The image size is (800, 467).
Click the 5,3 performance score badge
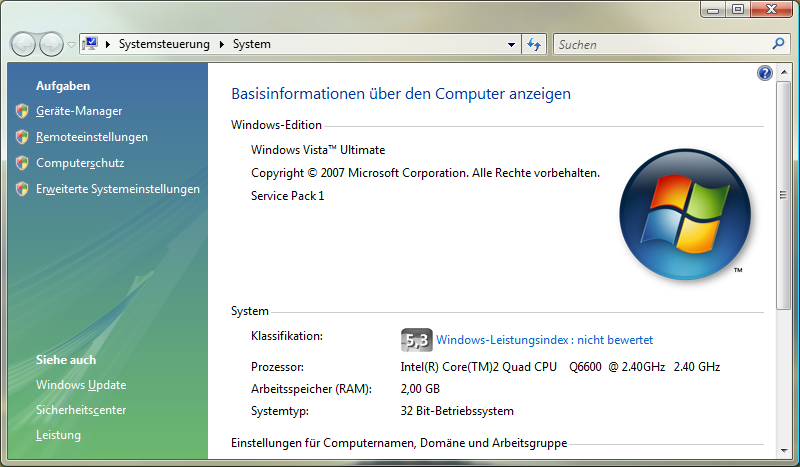click(x=417, y=340)
